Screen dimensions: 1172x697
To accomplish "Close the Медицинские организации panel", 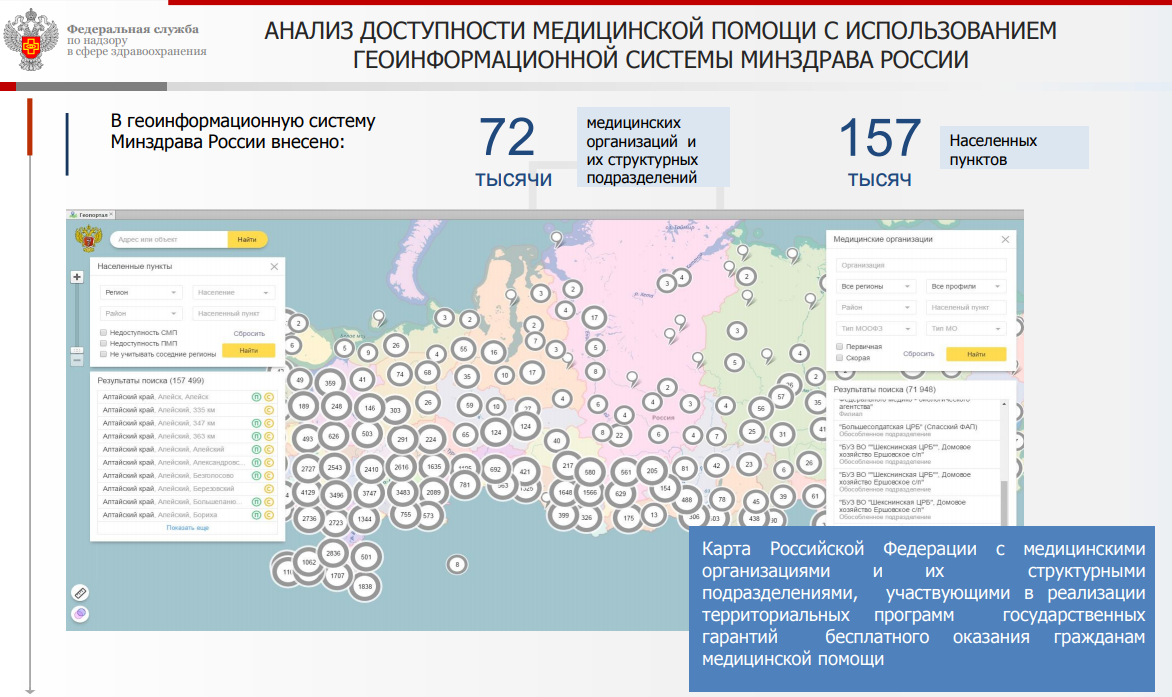I will [x=1005, y=240].
